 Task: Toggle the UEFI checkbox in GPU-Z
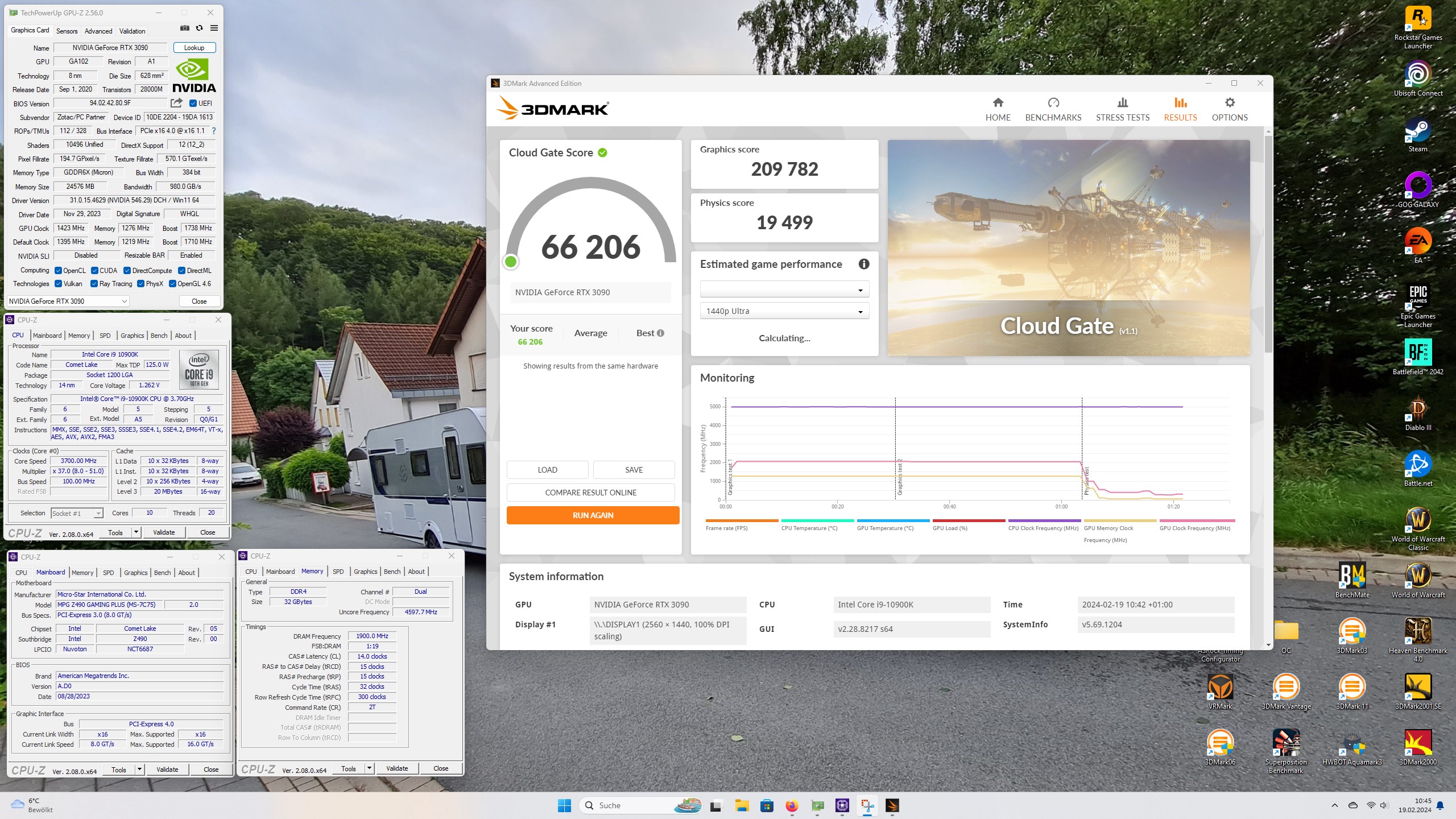[x=193, y=104]
